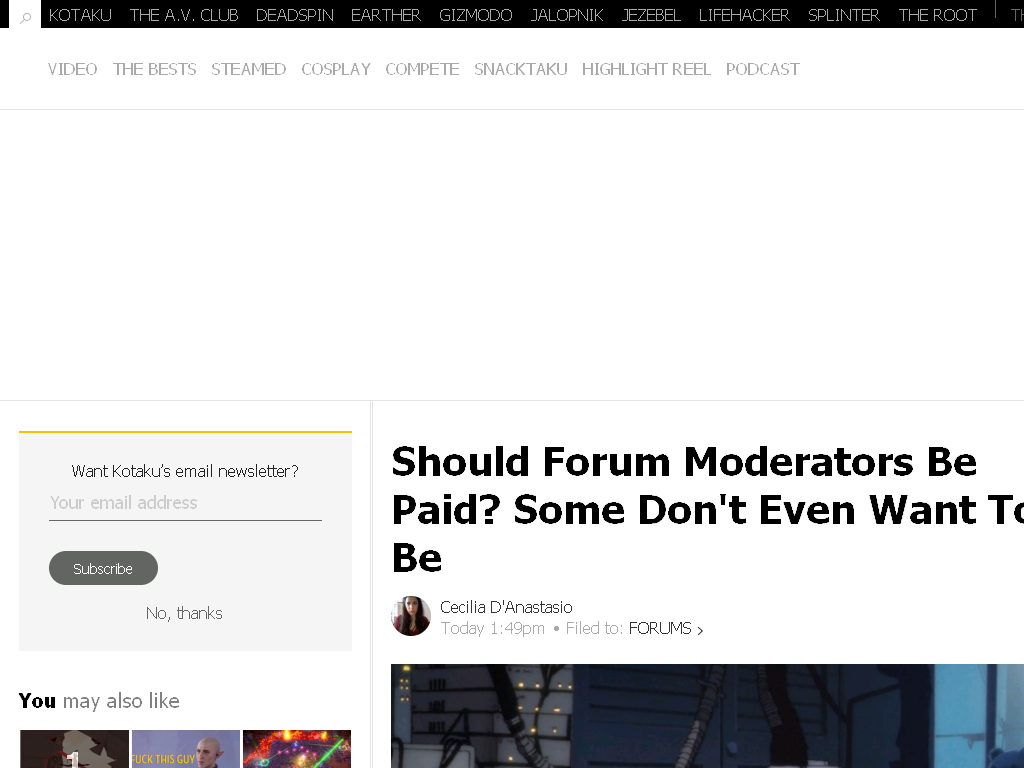Image resolution: width=1024 pixels, height=768 pixels.
Task: Open the search magnifier icon
Action: [25, 18]
